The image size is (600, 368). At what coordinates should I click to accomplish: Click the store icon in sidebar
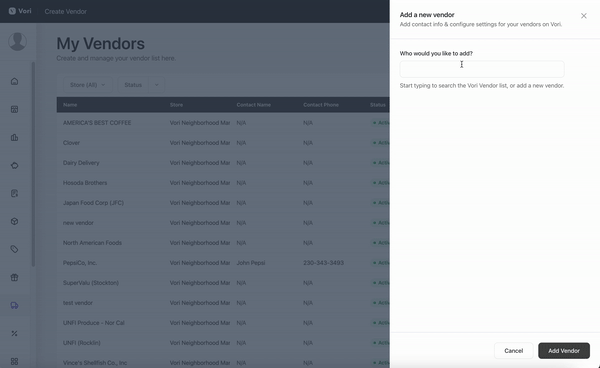point(14,109)
